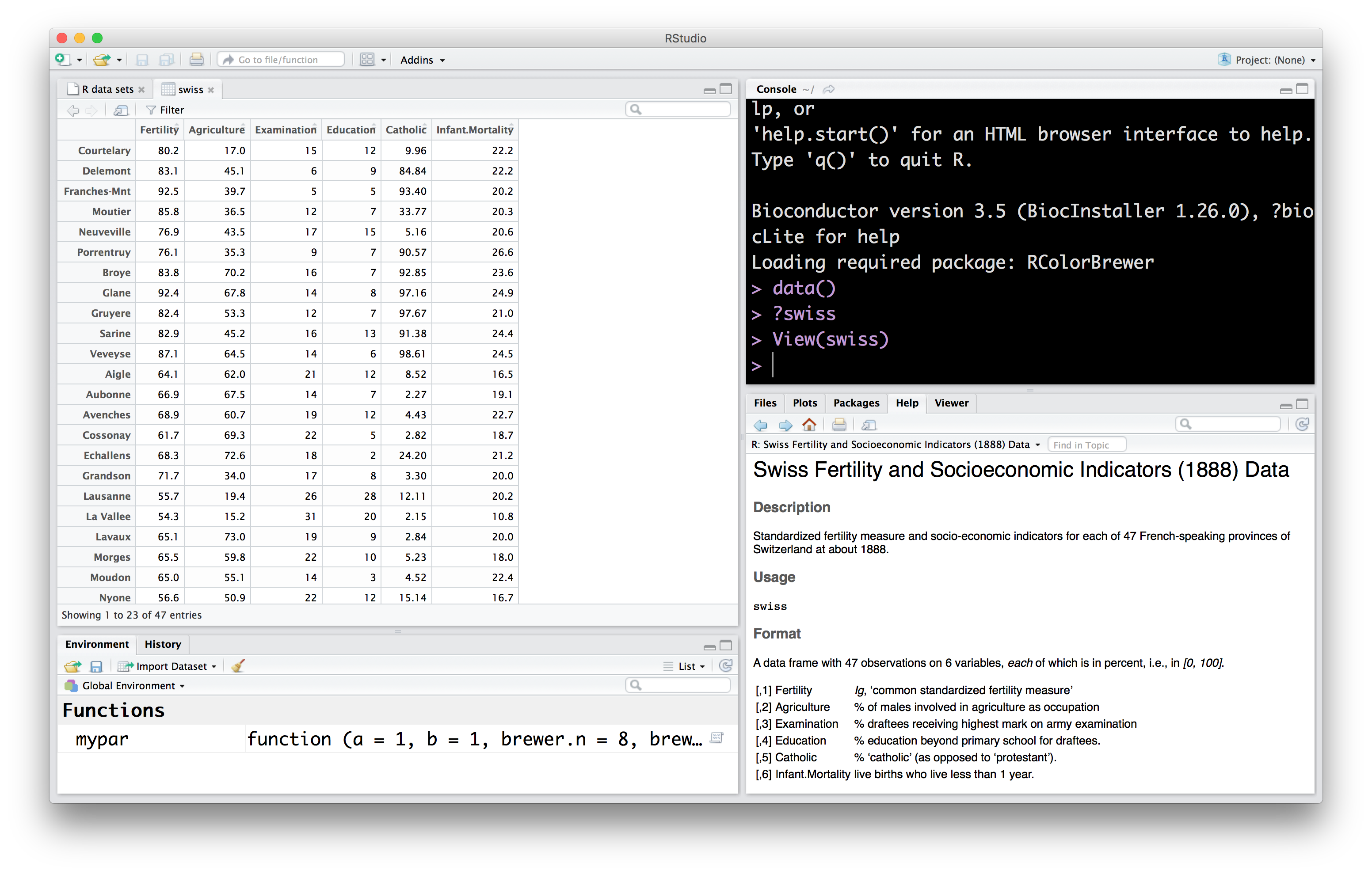The width and height of the screenshot is (1372, 874).
Task: Click the Console prompt input line
Action: coord(1030,365)
